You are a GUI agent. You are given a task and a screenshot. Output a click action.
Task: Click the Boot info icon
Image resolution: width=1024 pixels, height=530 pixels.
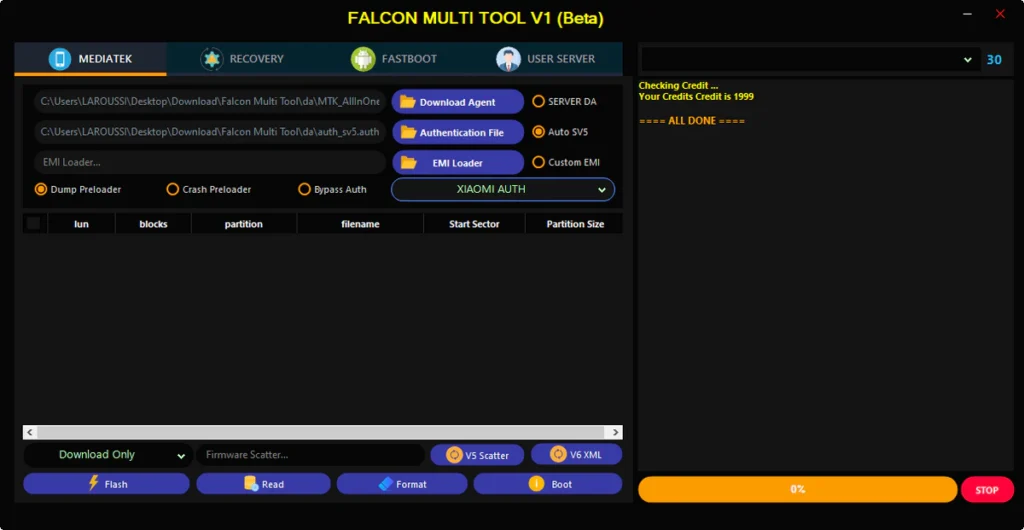[536, 484]
